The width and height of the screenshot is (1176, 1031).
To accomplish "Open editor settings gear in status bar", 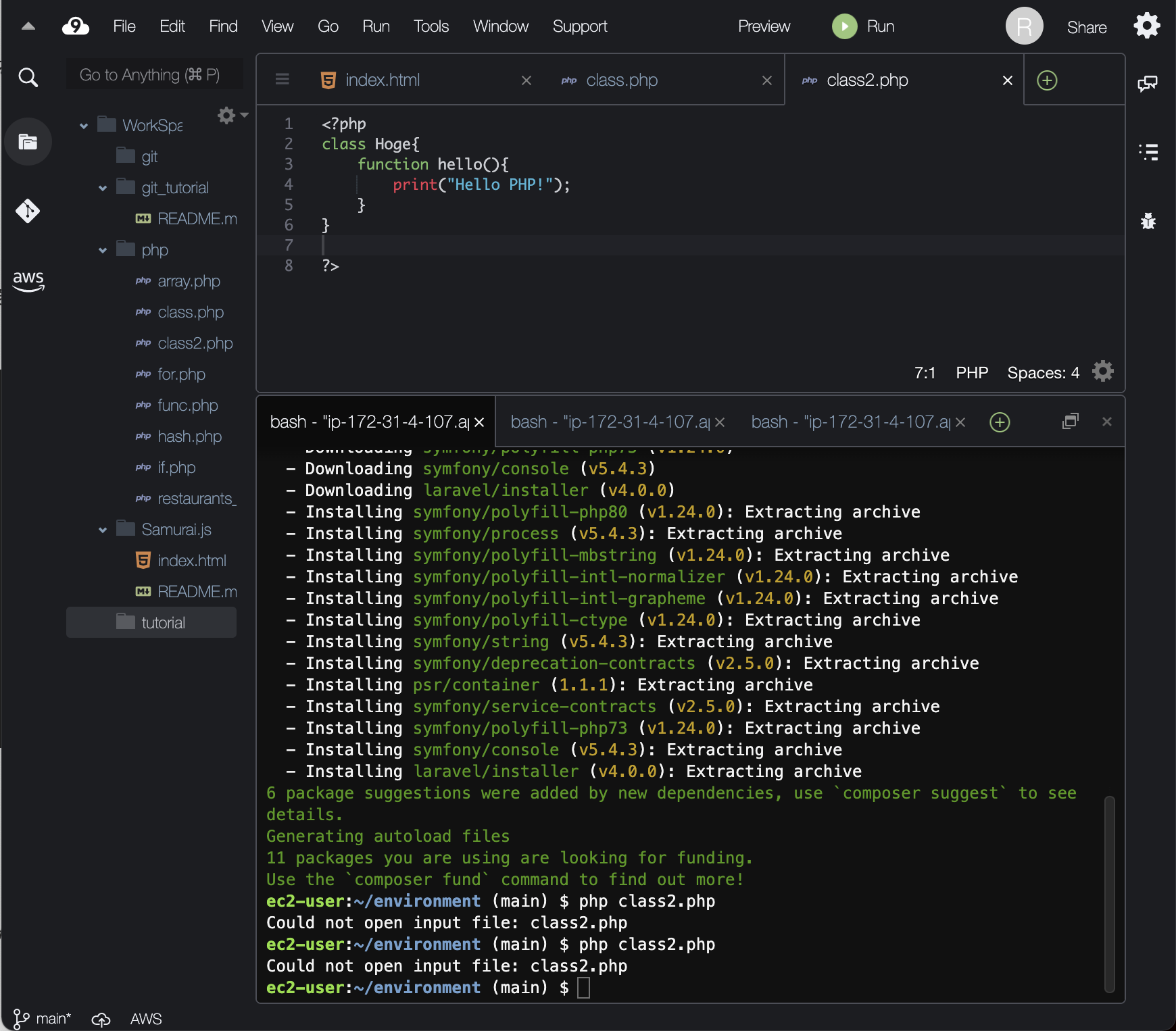I will point(1102,372).
